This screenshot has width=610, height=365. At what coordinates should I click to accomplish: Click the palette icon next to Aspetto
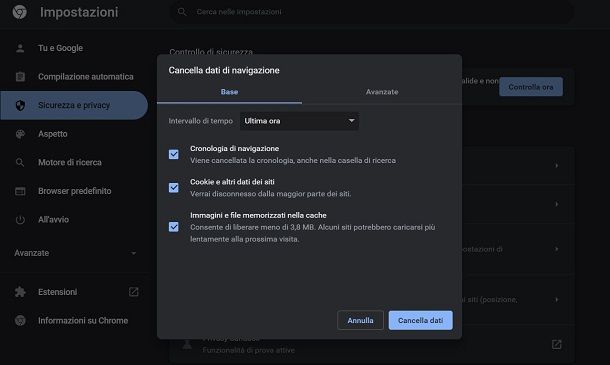click(x=20, y=134)
